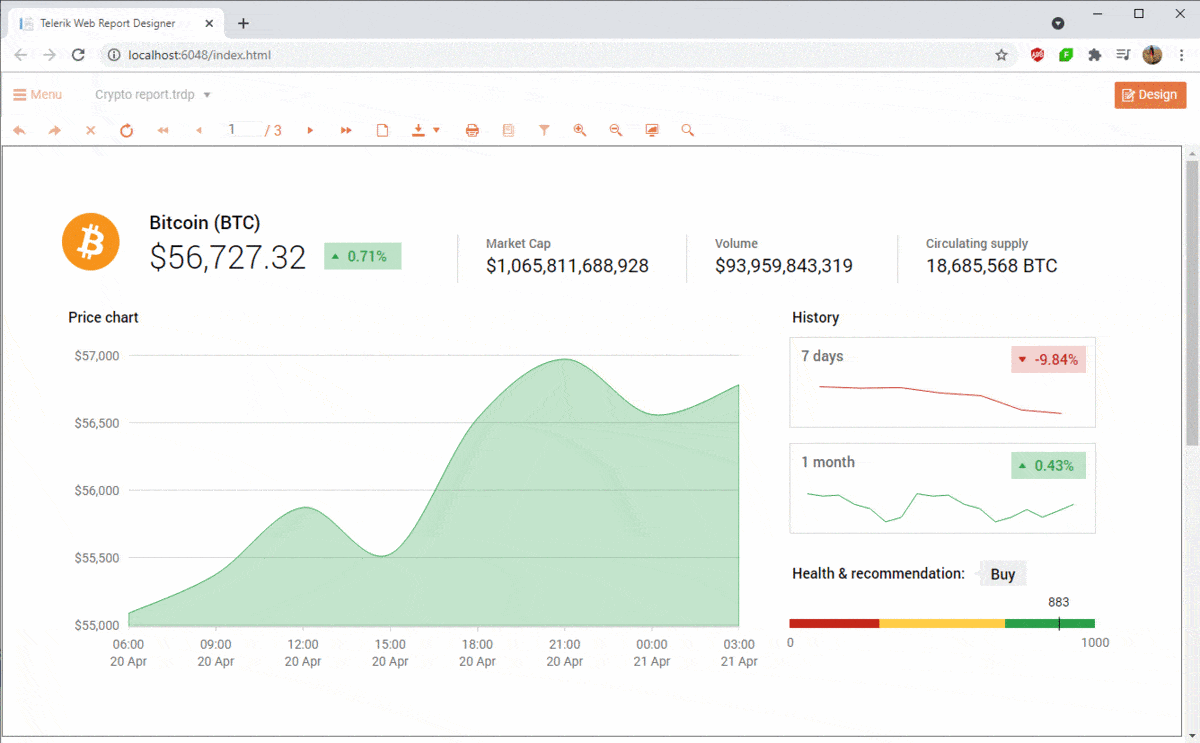
Task: Navigate forward in report history
Action: [x=55, y=130]
